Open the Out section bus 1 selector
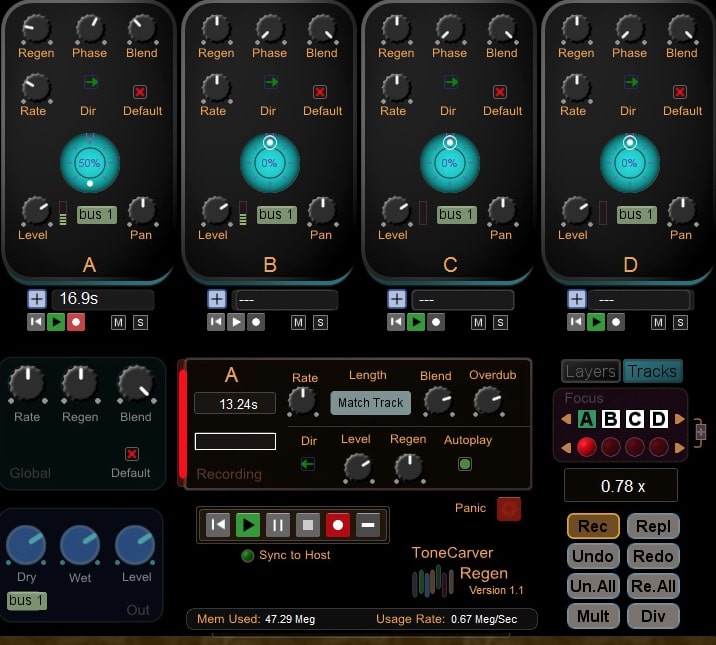Viewport: 716px width, 645px height. click(x=27, y=601)
